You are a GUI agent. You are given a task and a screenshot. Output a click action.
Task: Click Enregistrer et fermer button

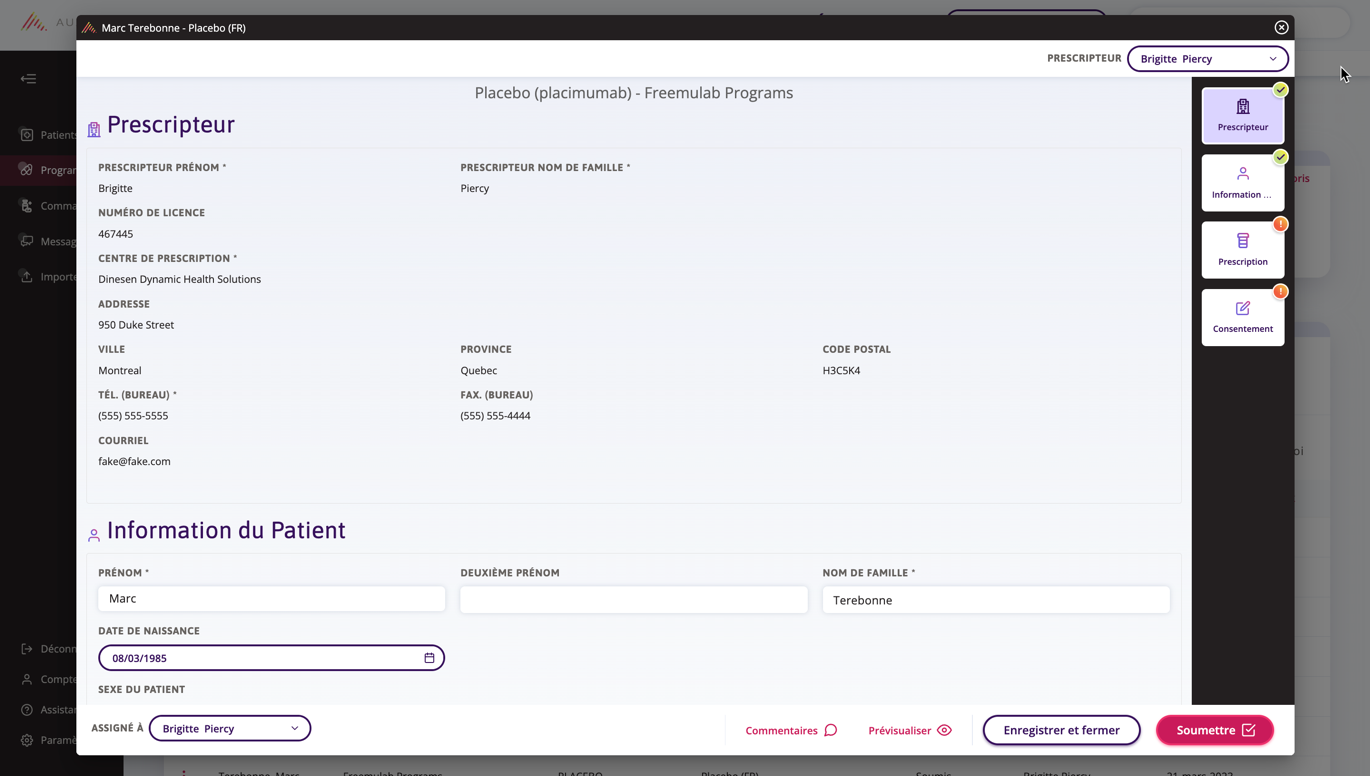pos(1061,730)
